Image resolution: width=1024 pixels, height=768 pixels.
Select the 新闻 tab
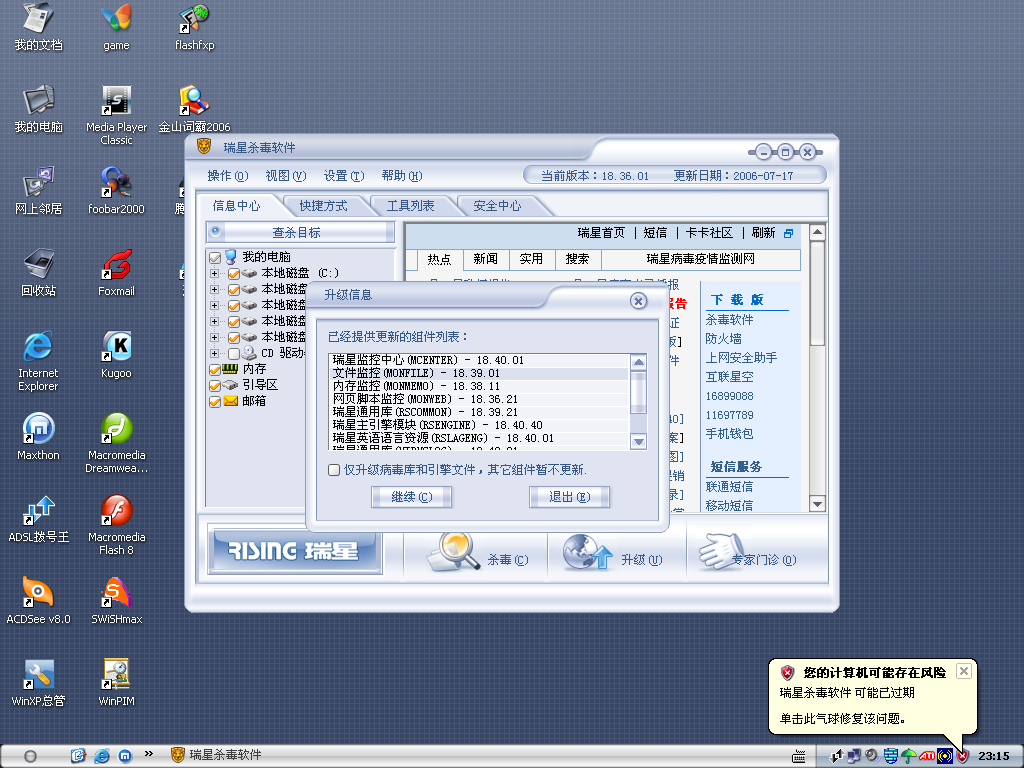tap(485, 259)
